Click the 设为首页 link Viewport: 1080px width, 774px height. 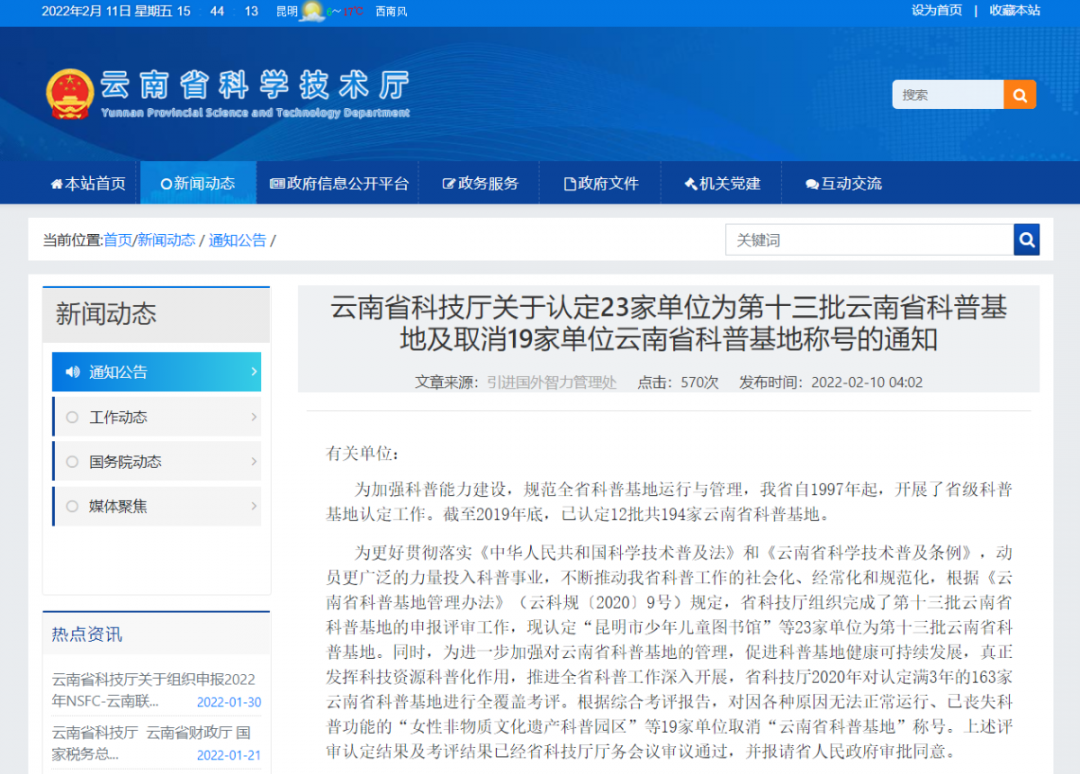point(937,10)
